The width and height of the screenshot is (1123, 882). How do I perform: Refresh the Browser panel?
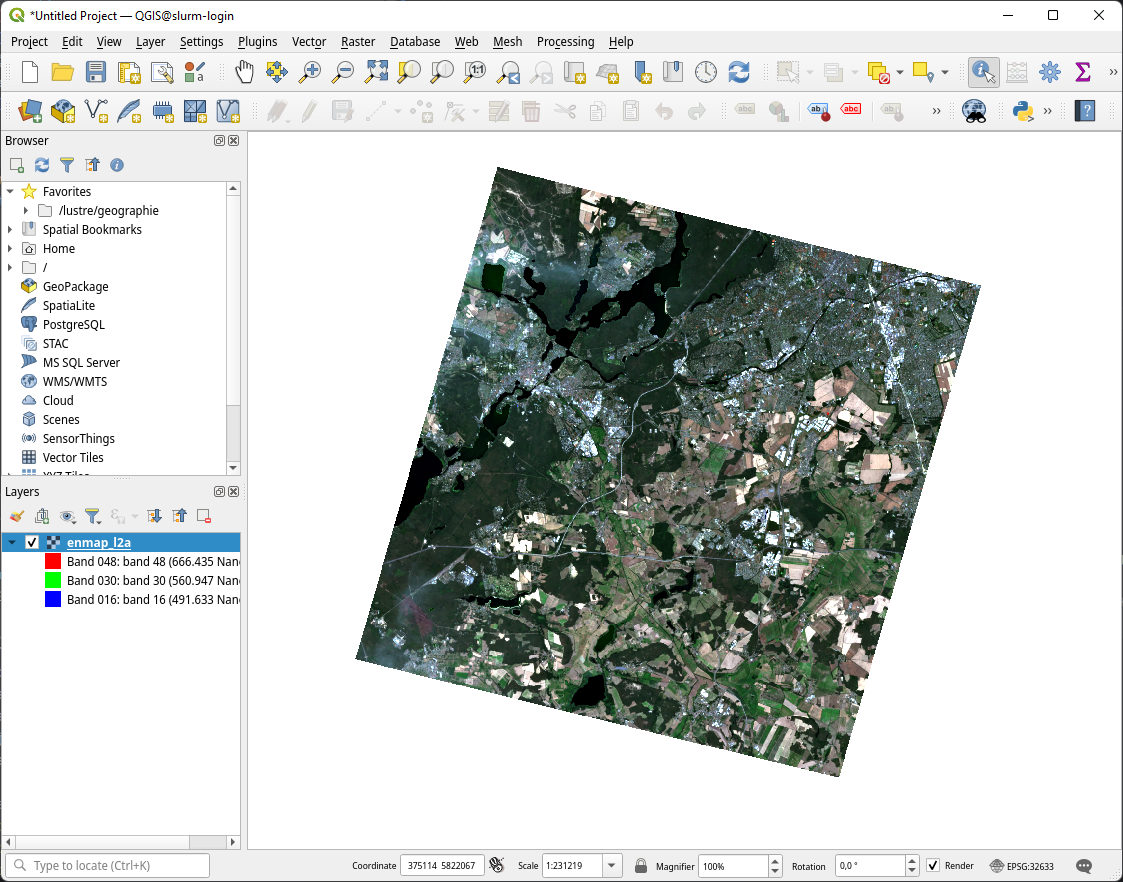[42, 165]
